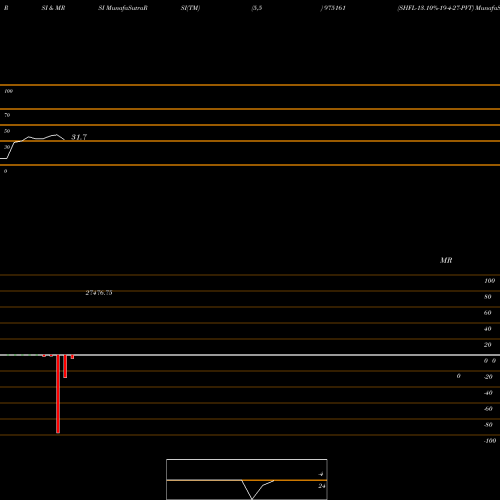Click the RSI value label 31.7
This screenshot has width=500, height=500.
point(79,137)
